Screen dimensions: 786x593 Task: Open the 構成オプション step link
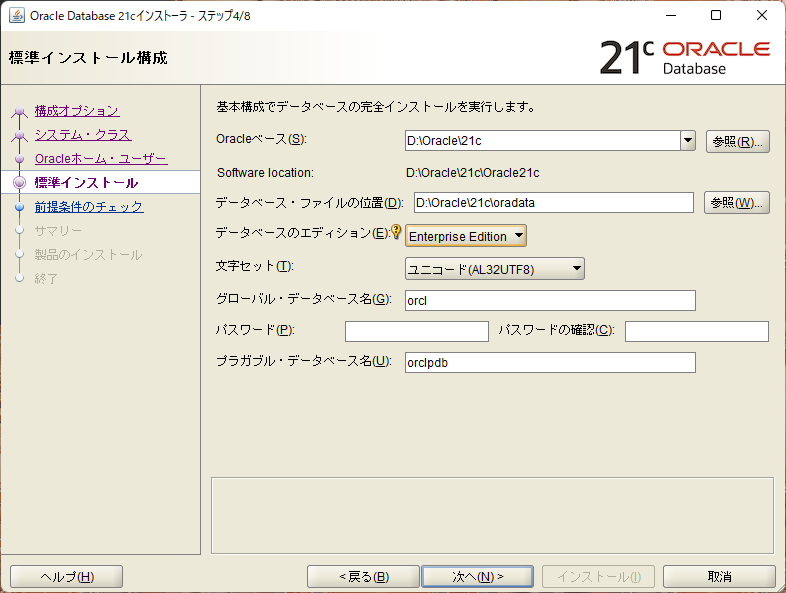point(77,111)
